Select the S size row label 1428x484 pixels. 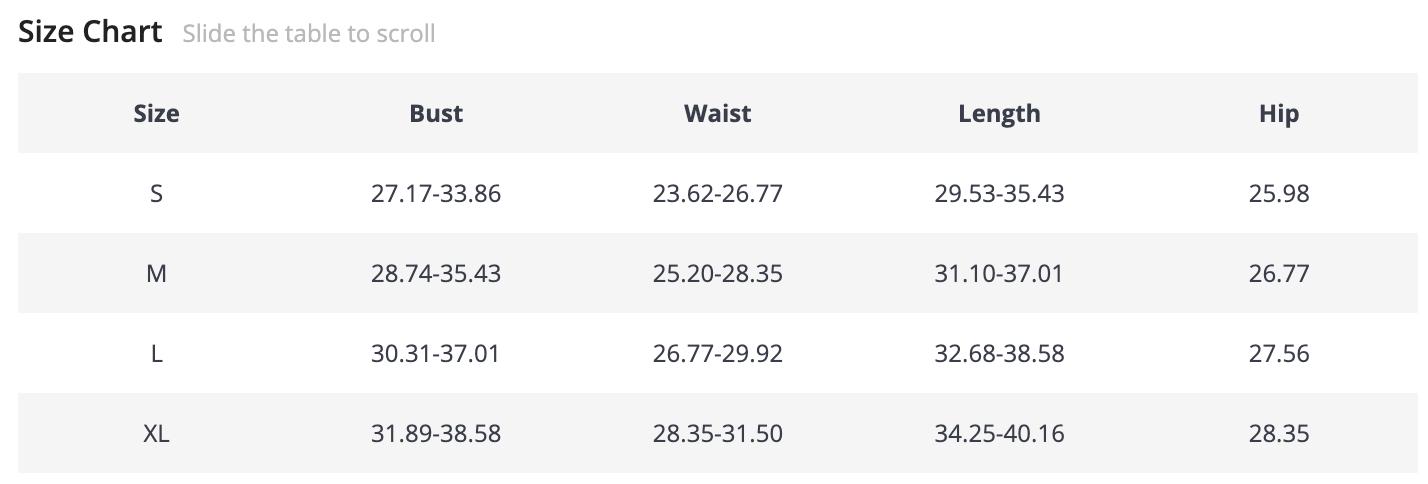[x=156, y=194]
